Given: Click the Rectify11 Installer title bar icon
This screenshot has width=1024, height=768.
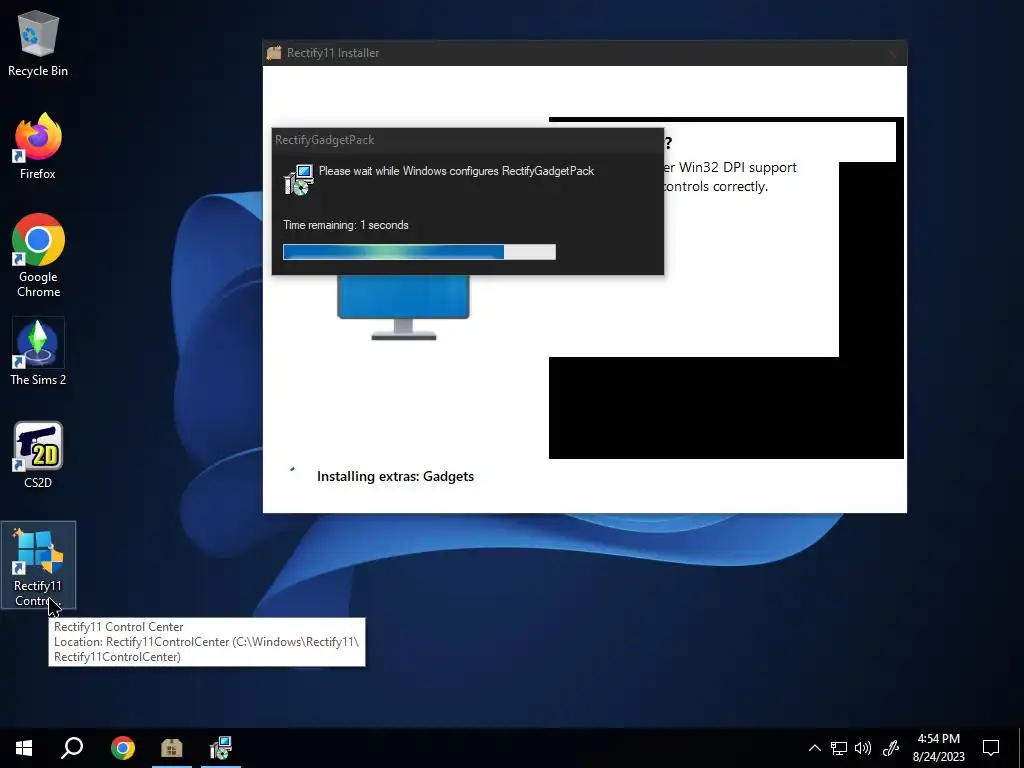Looking at the screenshot, I should click(x=274, y=53).
